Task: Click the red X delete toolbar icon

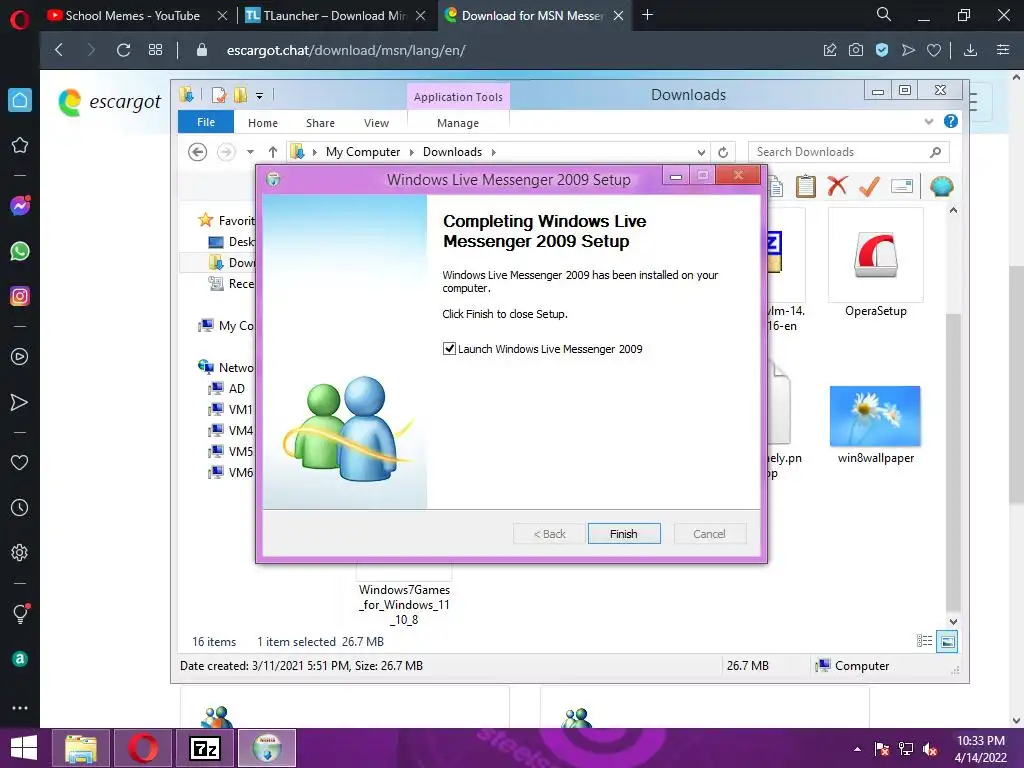Action: (x=837, y=186)
